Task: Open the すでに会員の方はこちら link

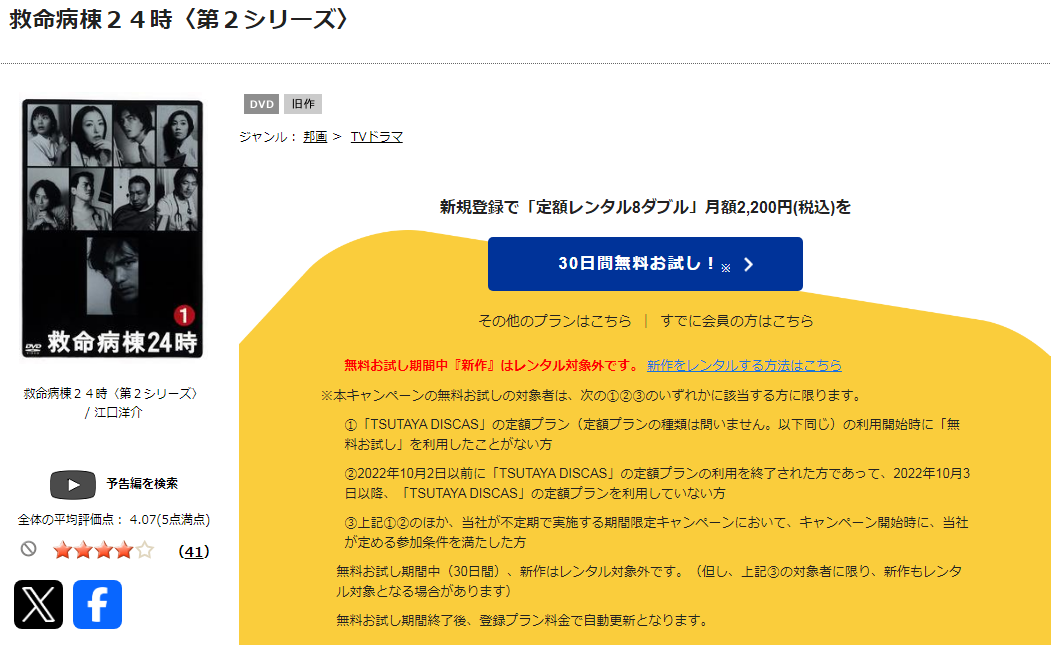Action: 737,320
